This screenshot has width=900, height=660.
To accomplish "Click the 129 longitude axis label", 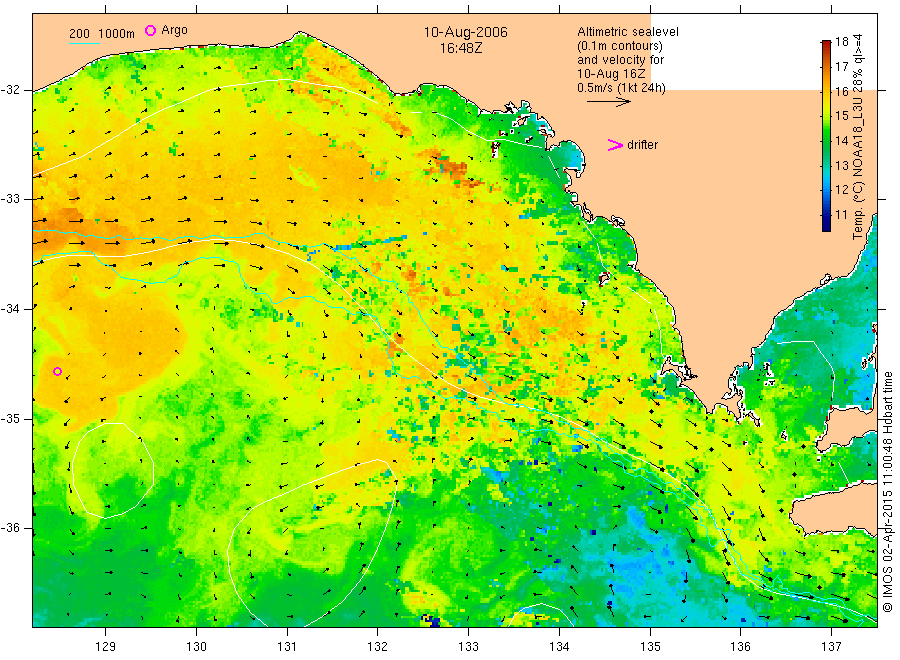I will pyautogui.click(x=106, y=647).
